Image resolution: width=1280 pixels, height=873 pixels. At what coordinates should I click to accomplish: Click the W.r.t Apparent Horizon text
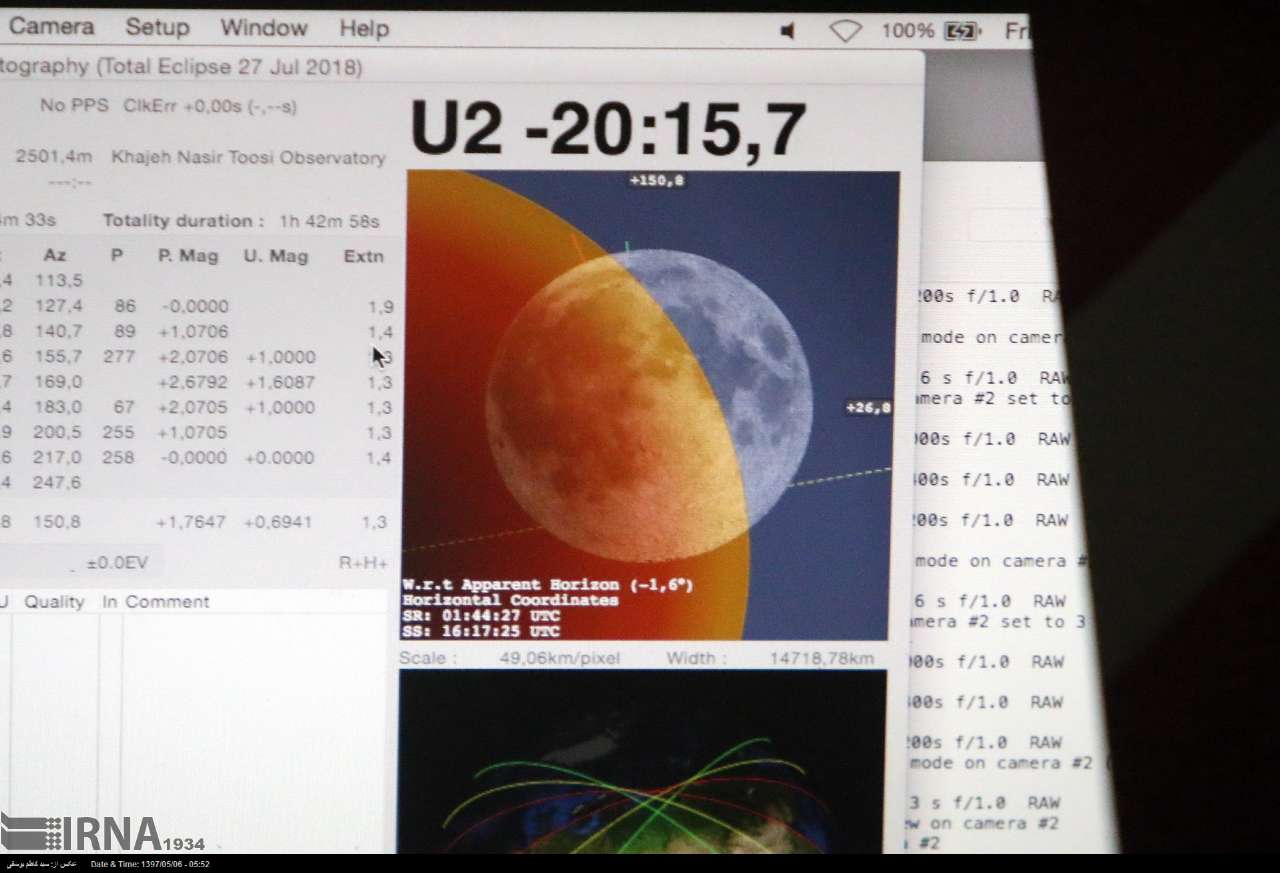pos(547,584)
